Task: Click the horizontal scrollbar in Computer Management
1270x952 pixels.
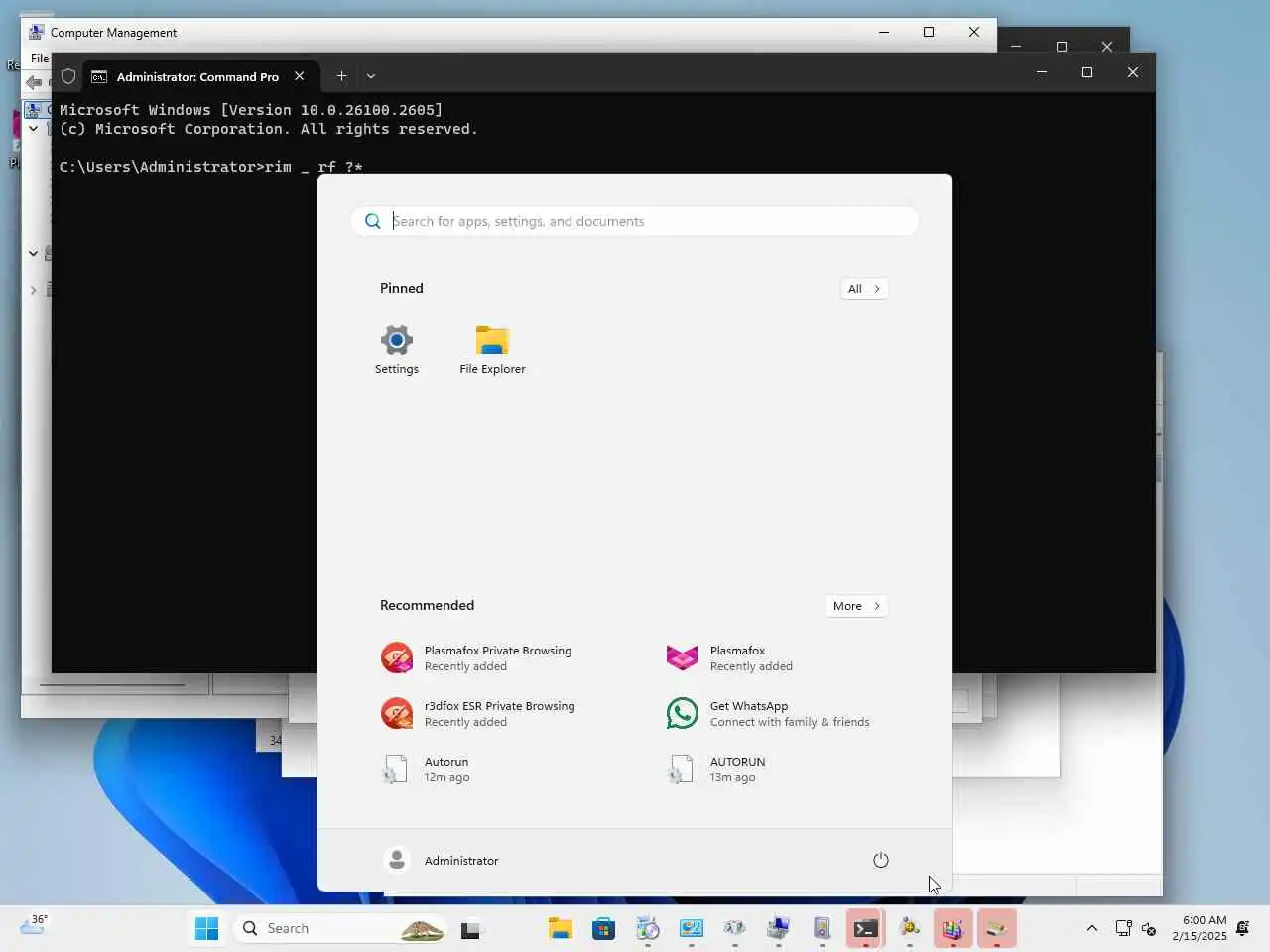Action: click(x=112, y=684)
